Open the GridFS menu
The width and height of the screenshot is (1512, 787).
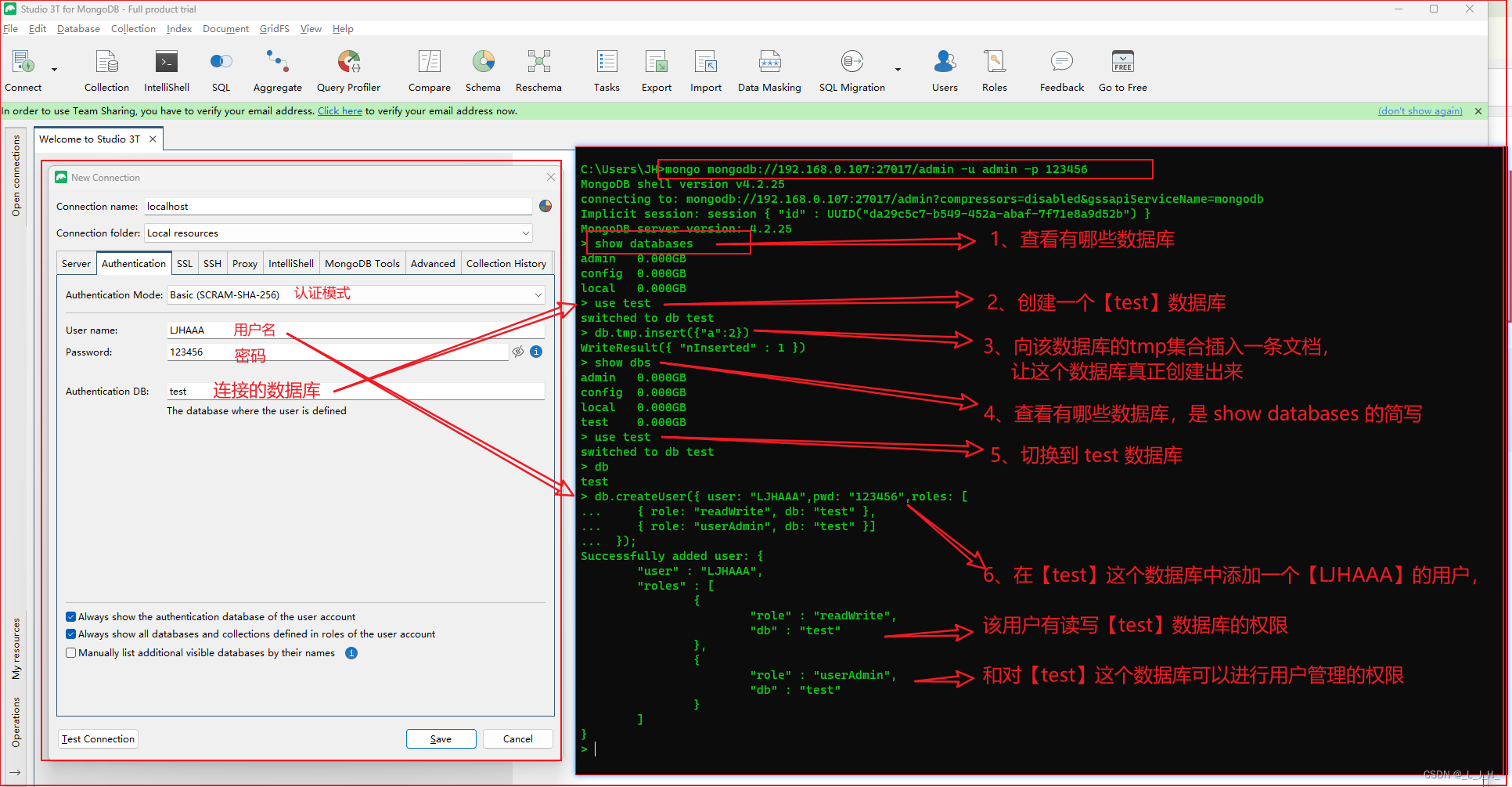pos(274,29)
